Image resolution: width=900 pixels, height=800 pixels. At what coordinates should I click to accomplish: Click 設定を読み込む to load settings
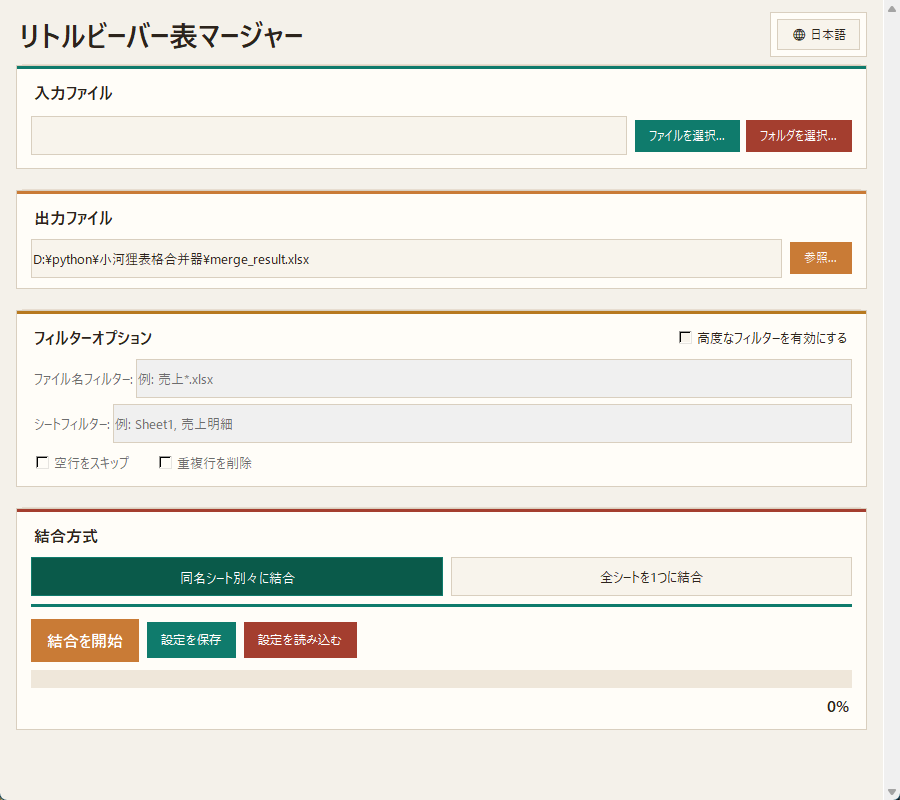300,640
